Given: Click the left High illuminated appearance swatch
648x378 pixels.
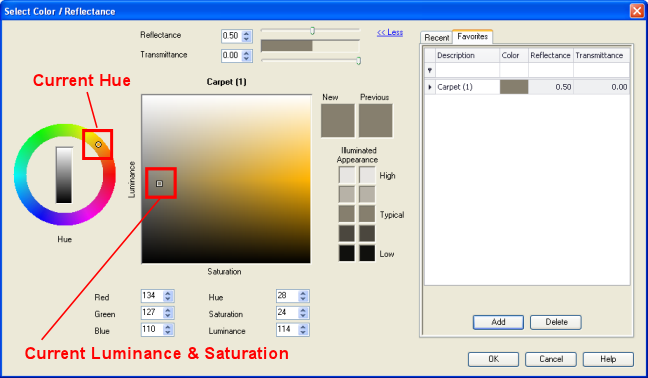Looking at the screenshot, I should pyautogui.click(x=347, y=175).
